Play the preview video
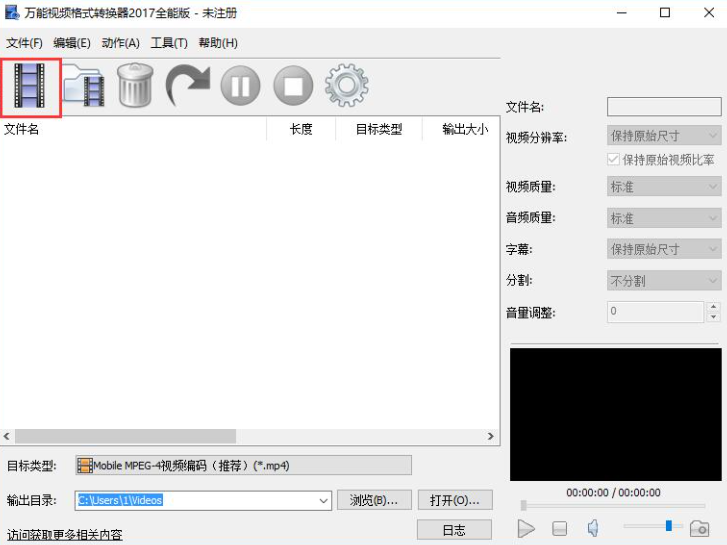This screenshot has width=727, height=545. (526, 528)
